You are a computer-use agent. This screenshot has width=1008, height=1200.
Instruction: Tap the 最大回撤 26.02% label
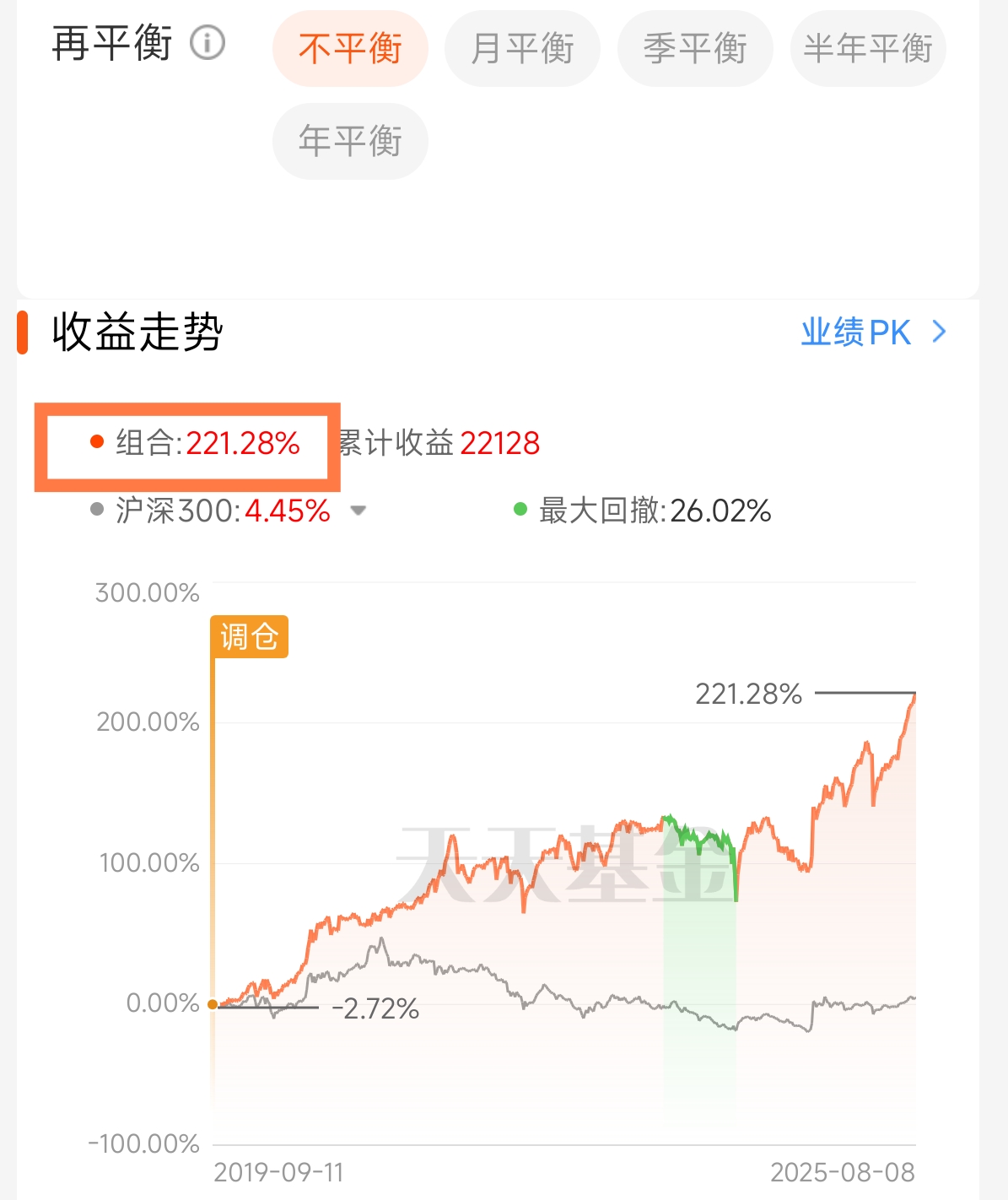(655, 511)
